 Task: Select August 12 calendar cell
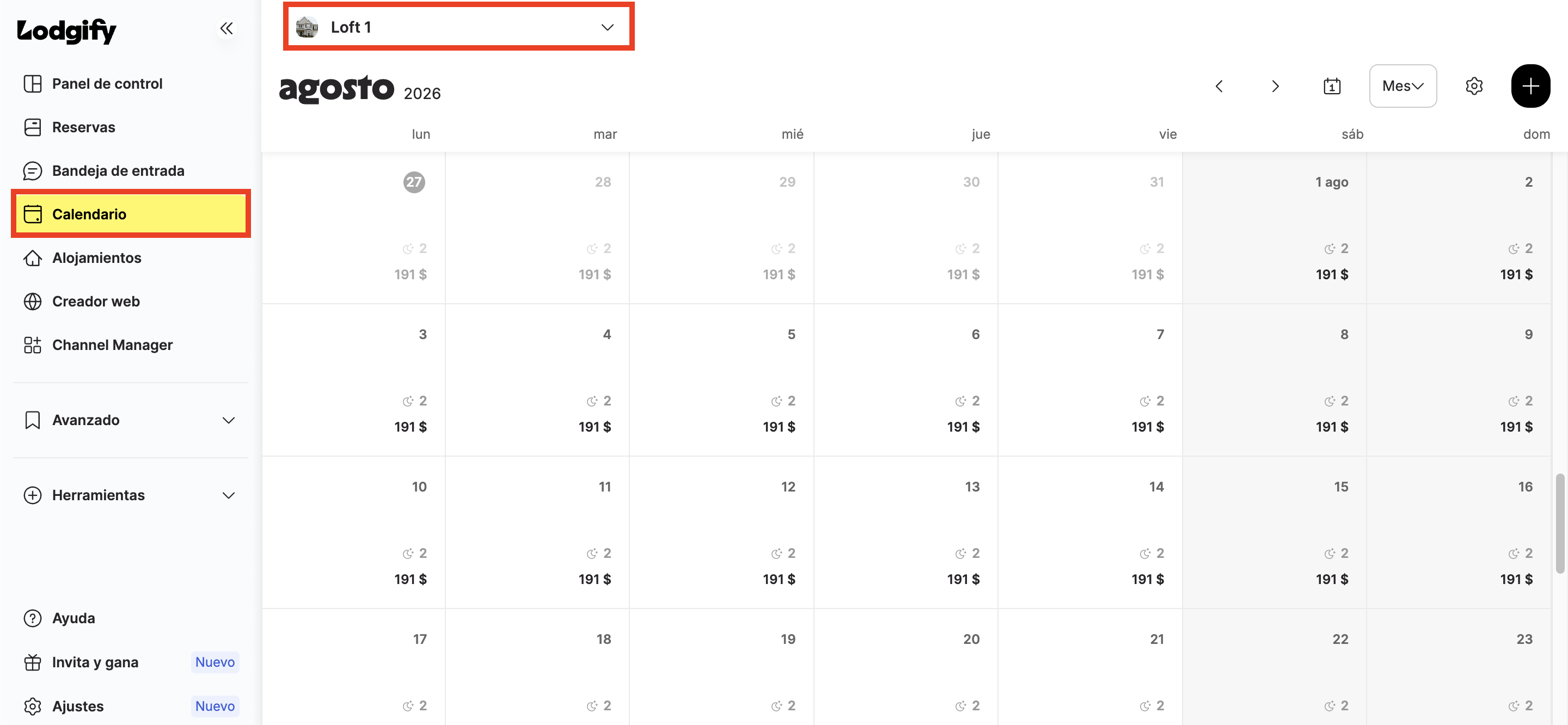click(721, 532)
